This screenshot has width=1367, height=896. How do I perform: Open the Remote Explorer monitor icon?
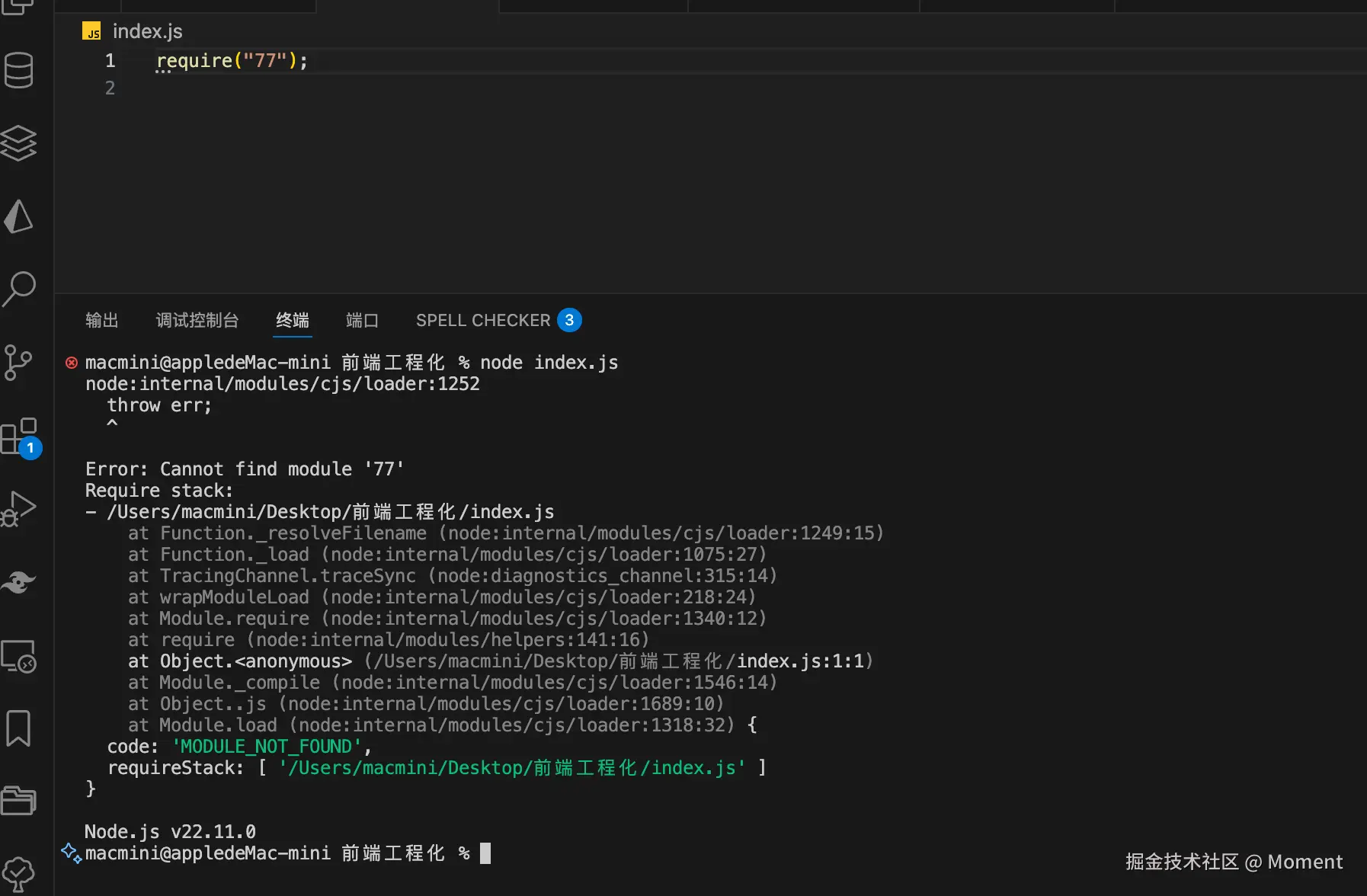point(19,655)
